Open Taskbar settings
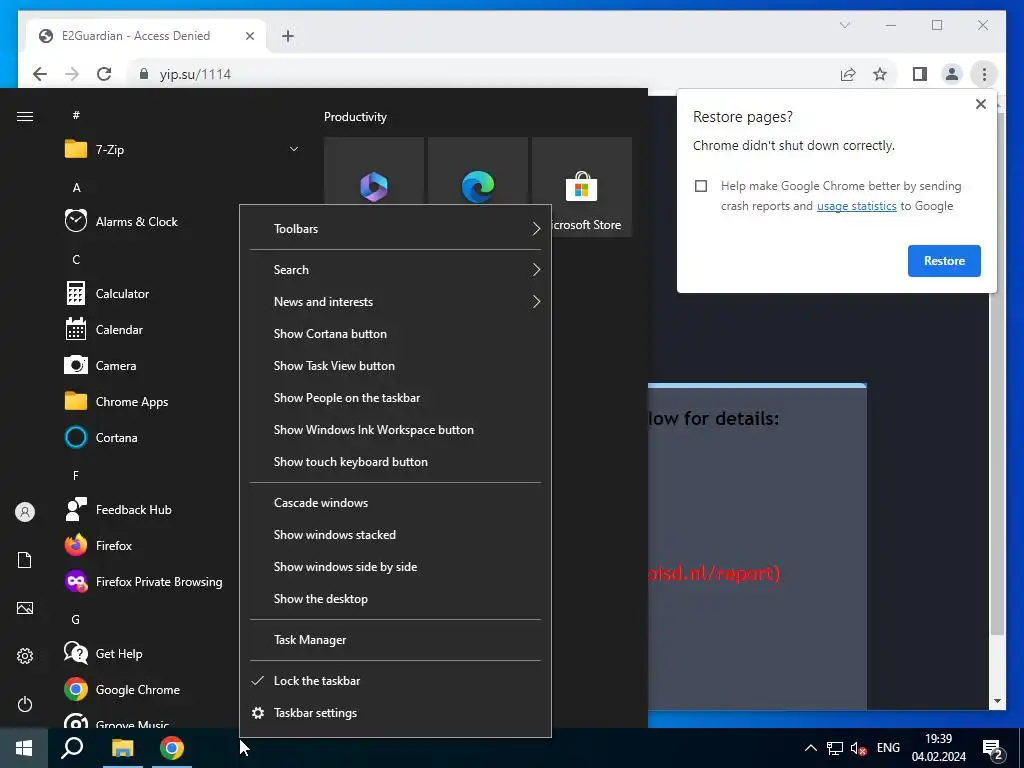This screenshot has height=768, width=1024. pos(395,712)
